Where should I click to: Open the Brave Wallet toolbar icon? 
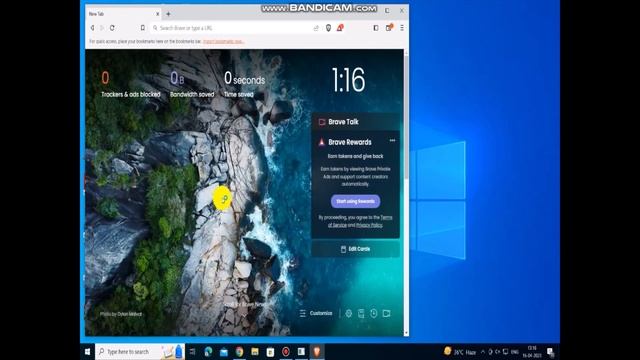[389, 28]
